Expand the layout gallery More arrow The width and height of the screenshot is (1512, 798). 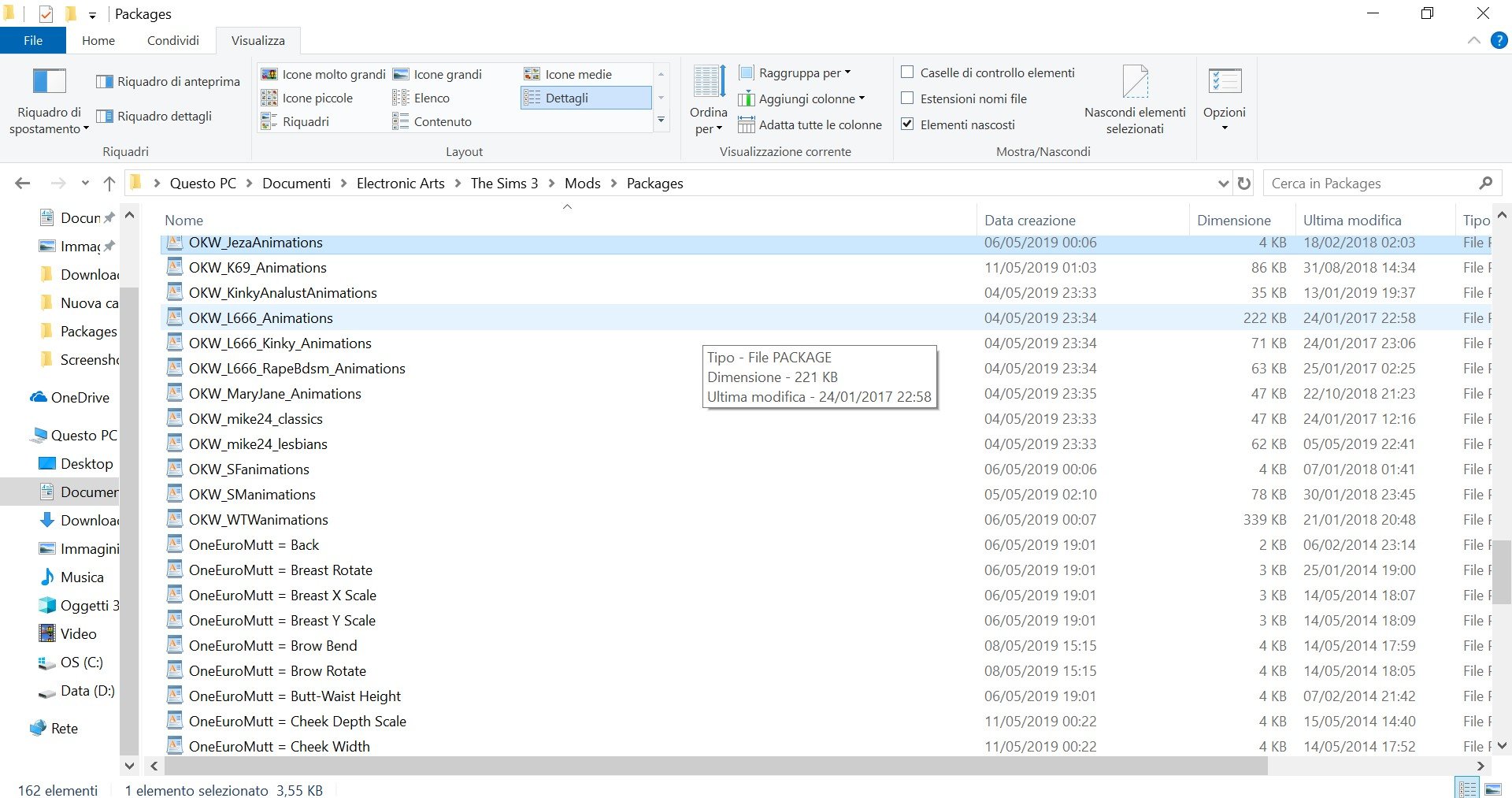[661, 121]
